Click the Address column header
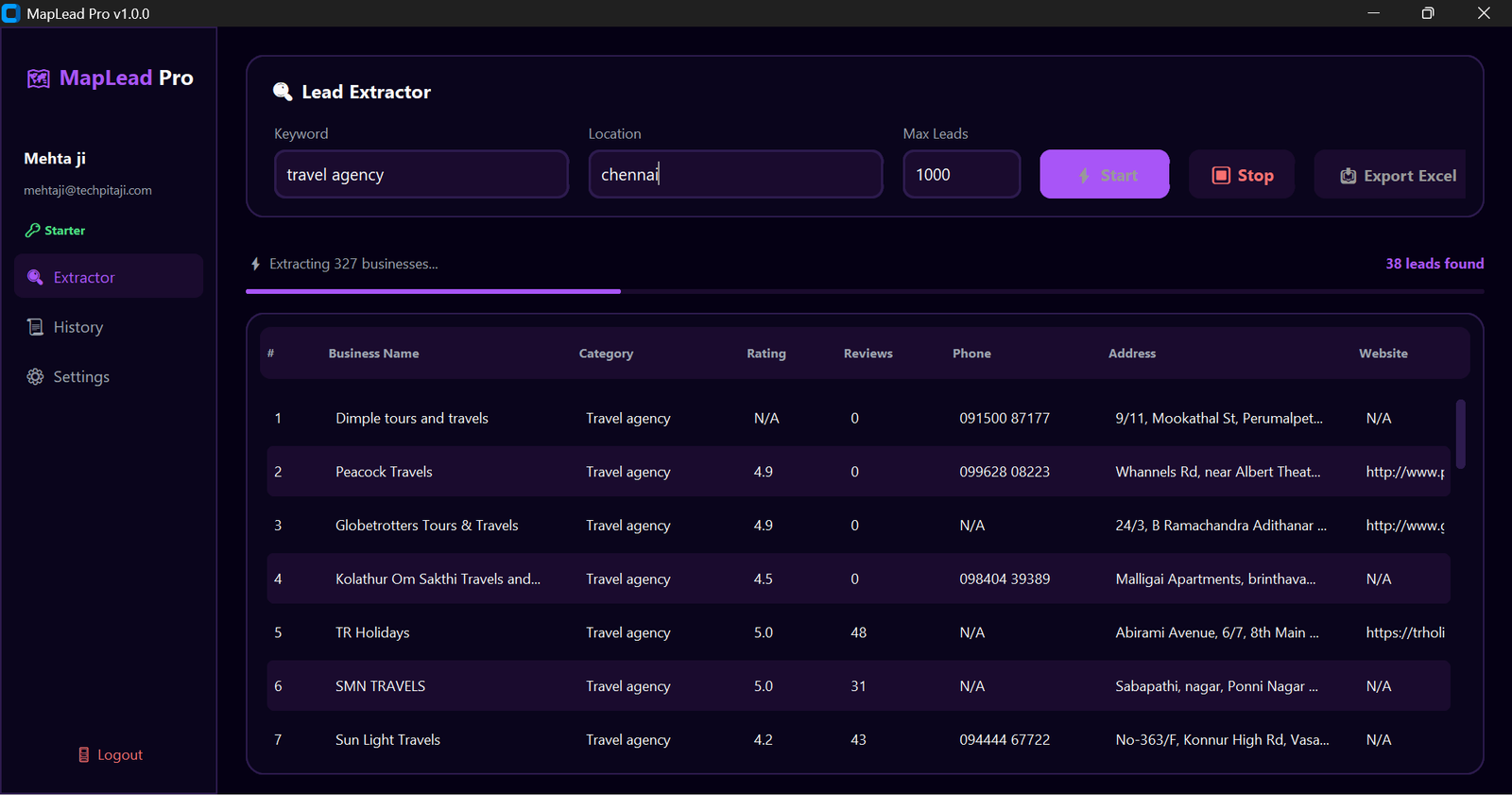The image size is (1512, 795). (1132, 354)
